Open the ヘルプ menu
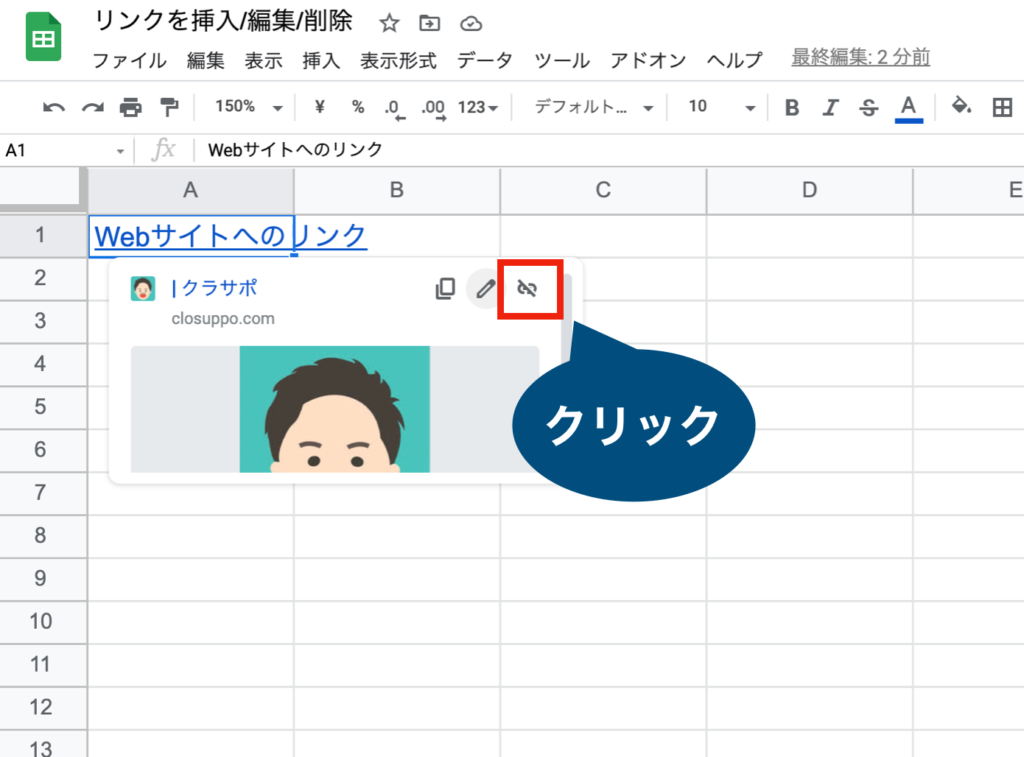 click(734, 60)
